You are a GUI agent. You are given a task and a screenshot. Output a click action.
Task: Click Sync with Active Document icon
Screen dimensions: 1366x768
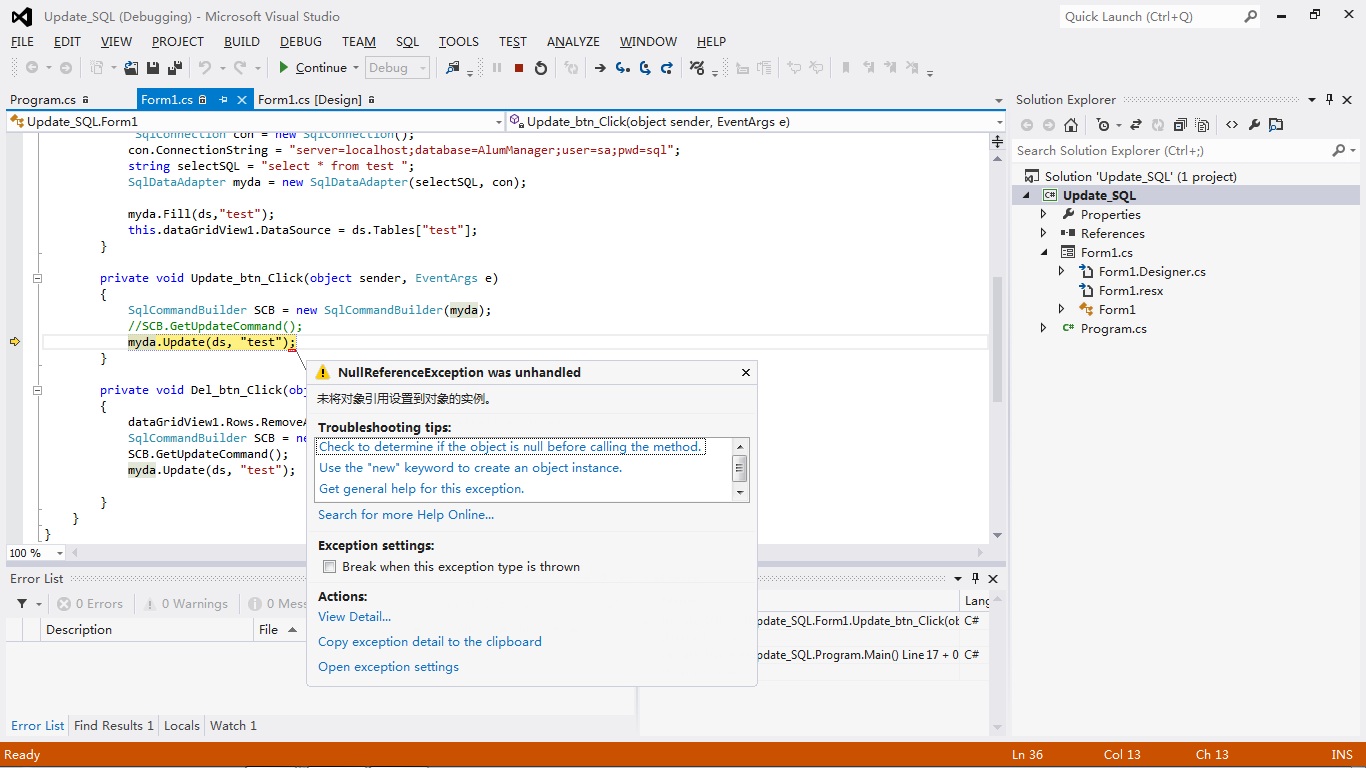pyautogui.click(x=1136, y=125)
